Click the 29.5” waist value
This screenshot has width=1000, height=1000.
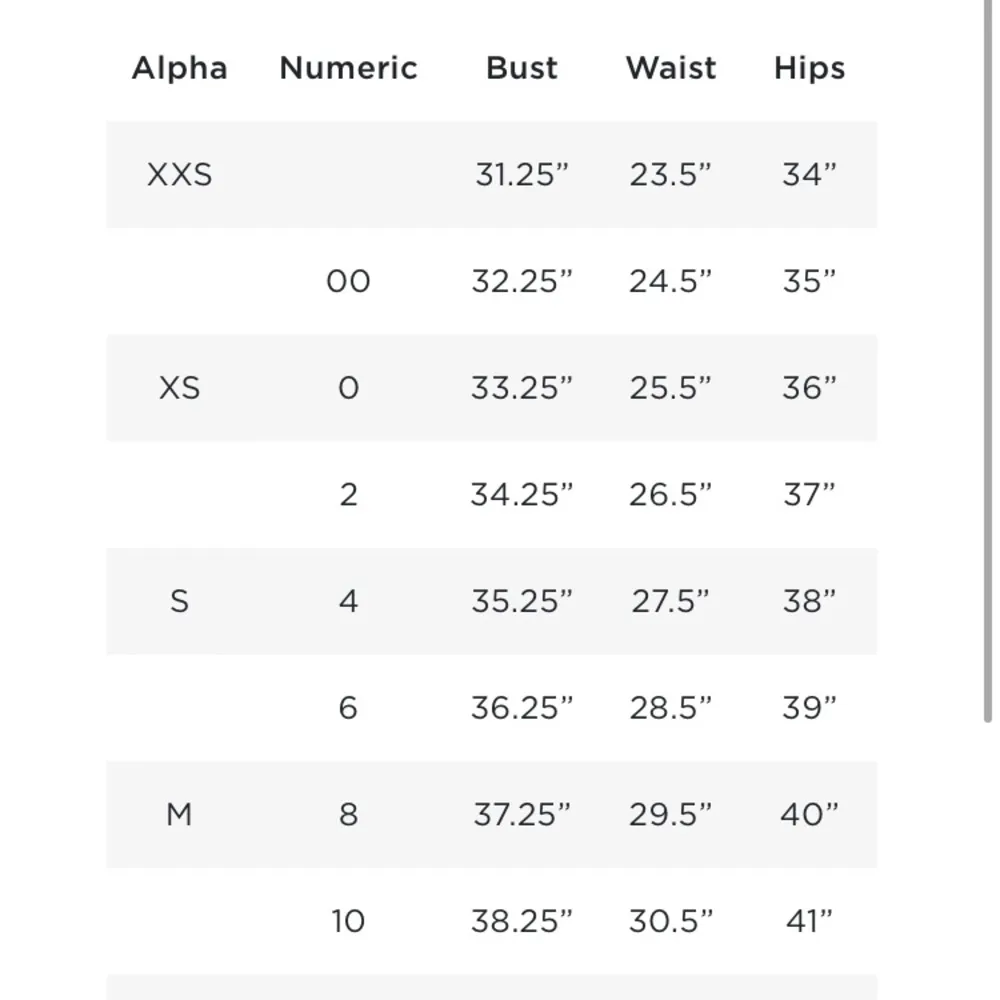tap(671, 815)
